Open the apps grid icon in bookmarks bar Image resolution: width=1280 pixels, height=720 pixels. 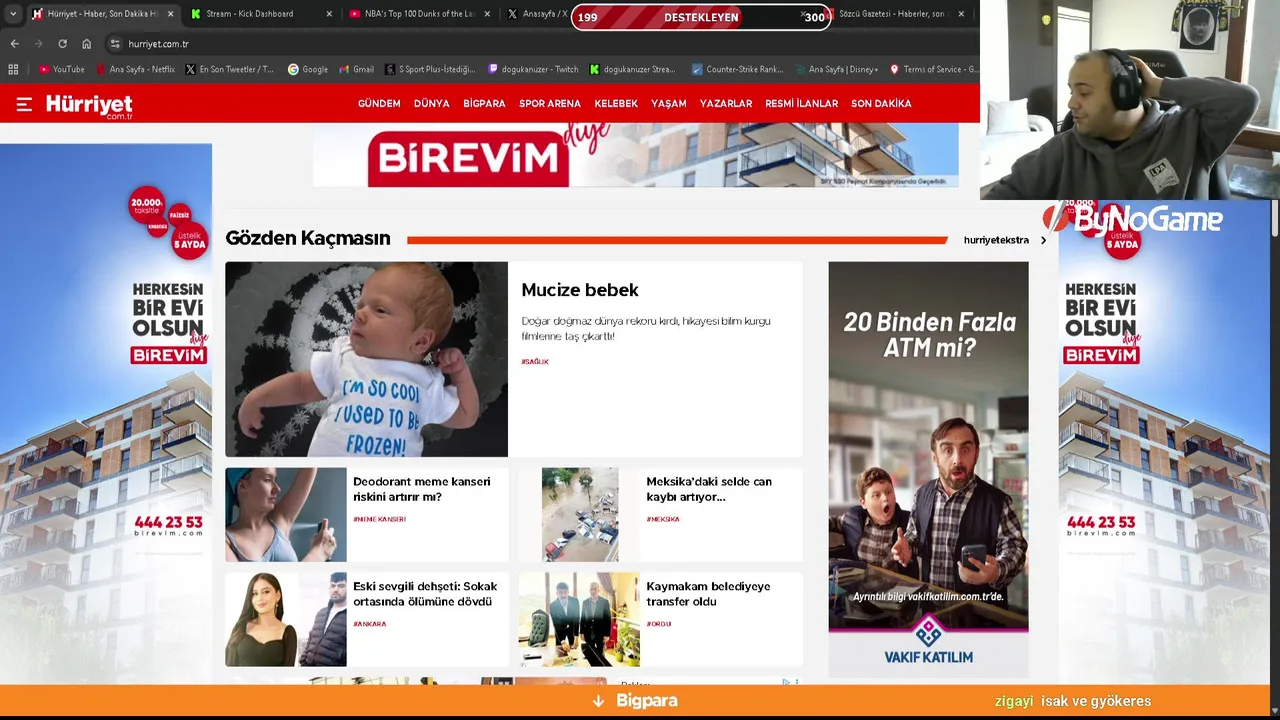coord(13,69)
